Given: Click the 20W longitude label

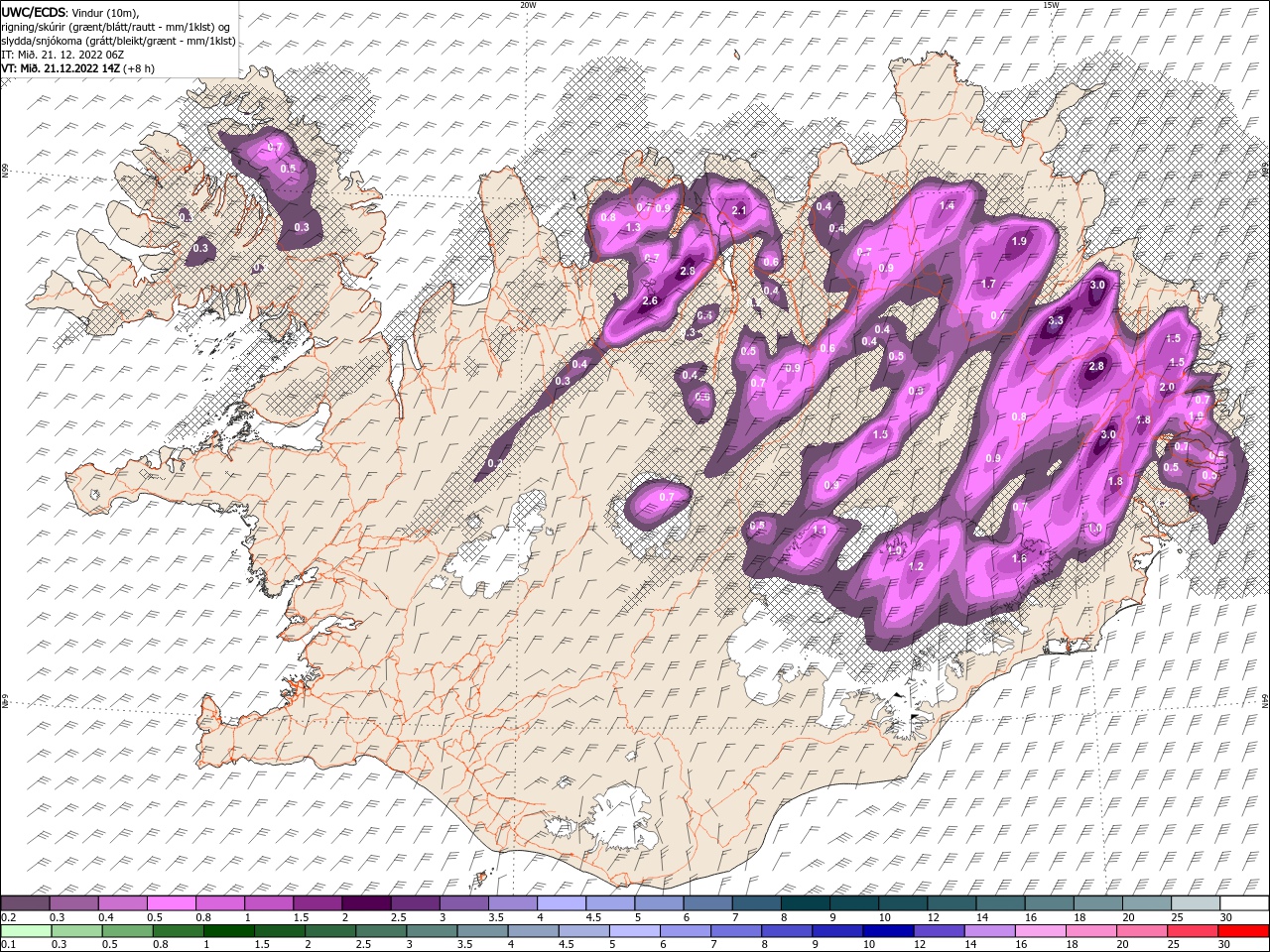Looking at the screenshot, I should click(x=528, y=5).
